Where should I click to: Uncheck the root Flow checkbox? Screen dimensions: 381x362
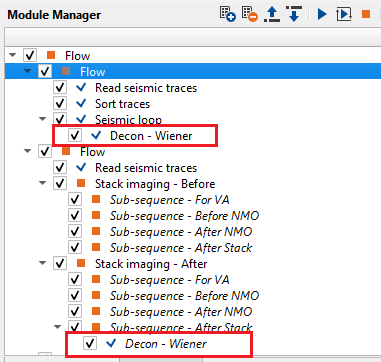coord(30,55)
